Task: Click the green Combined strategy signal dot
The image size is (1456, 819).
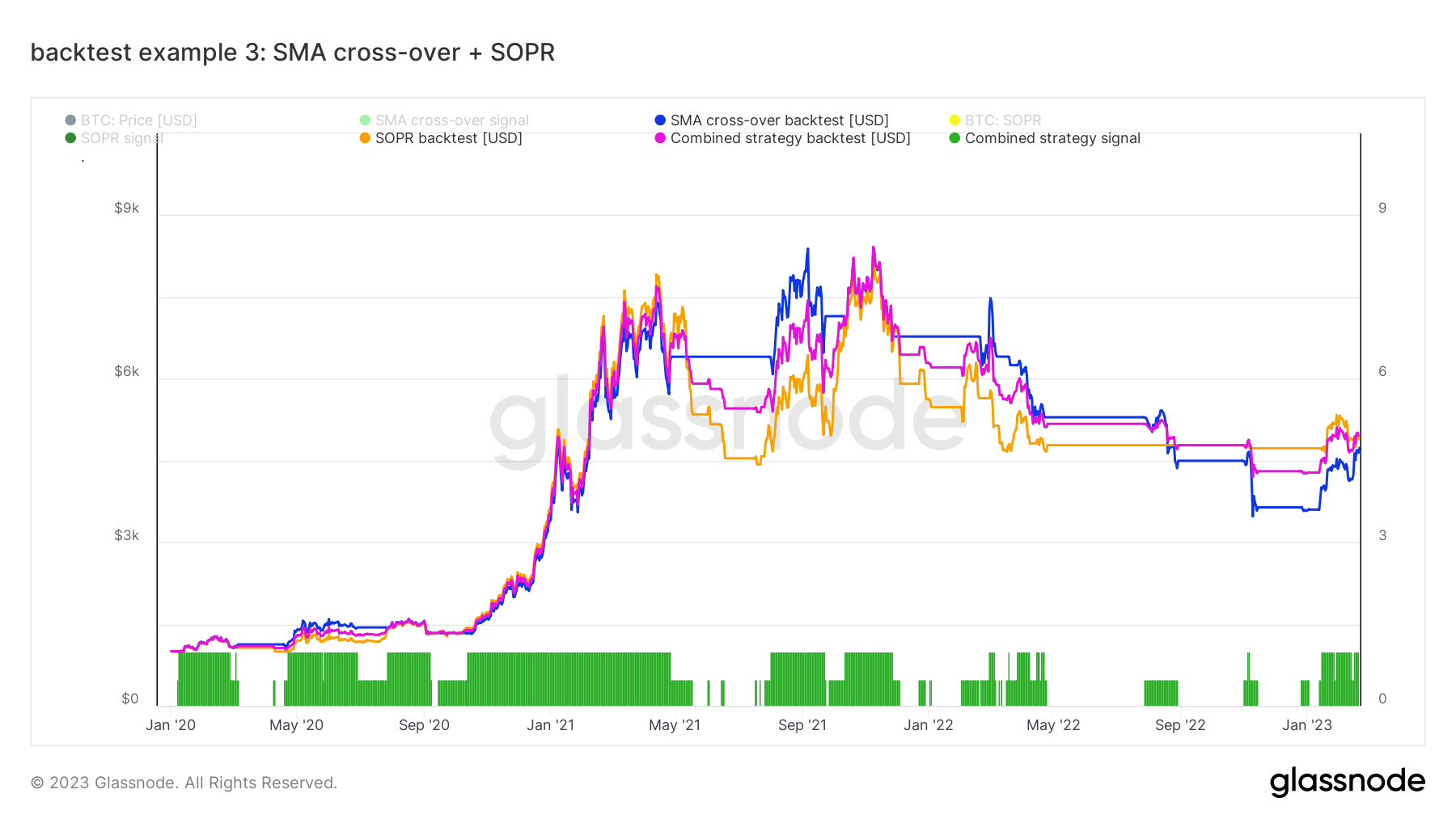Action: click(954, 138)
